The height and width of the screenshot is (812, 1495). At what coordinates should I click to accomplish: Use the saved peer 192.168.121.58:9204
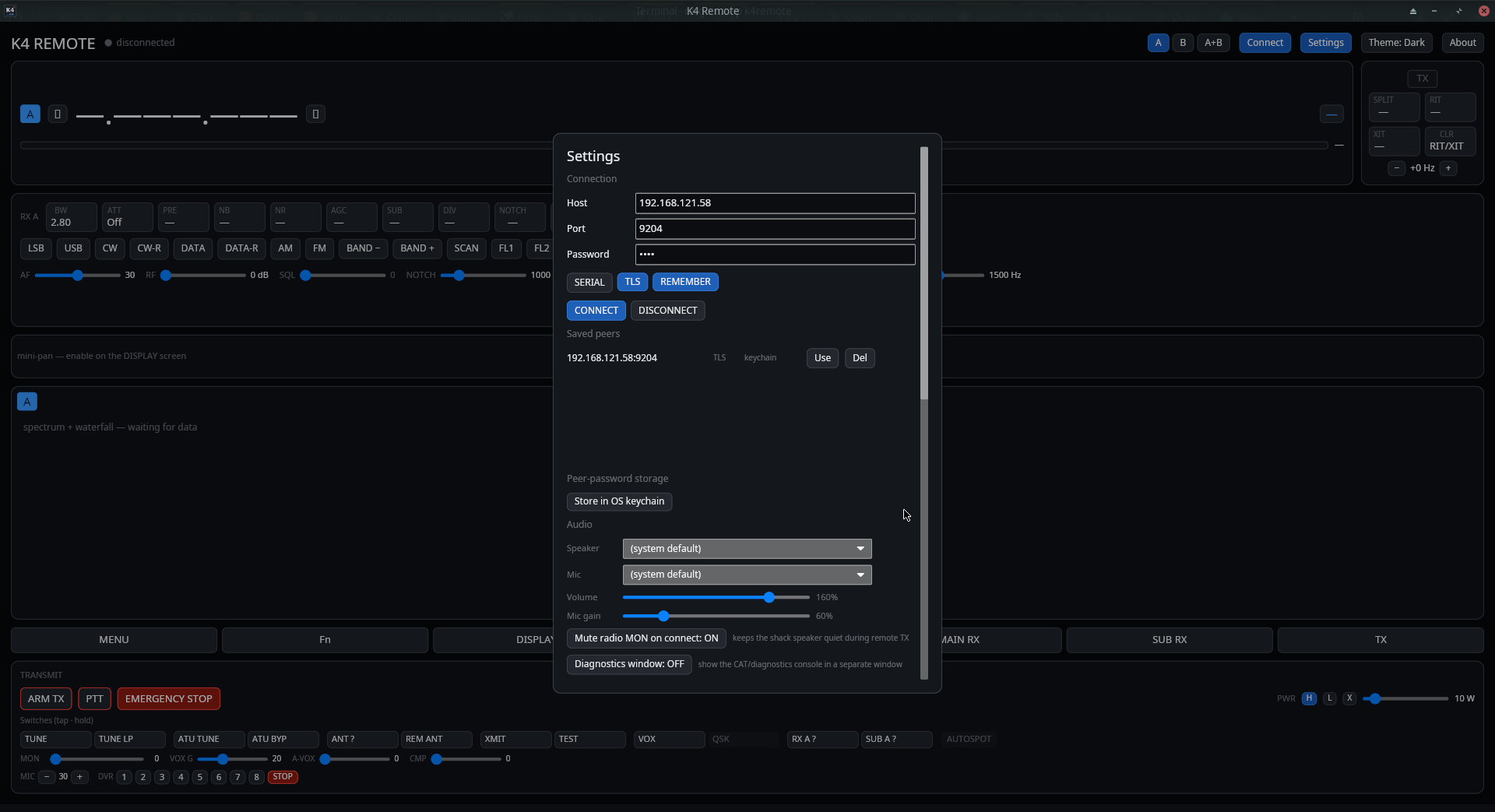point(822,358)
